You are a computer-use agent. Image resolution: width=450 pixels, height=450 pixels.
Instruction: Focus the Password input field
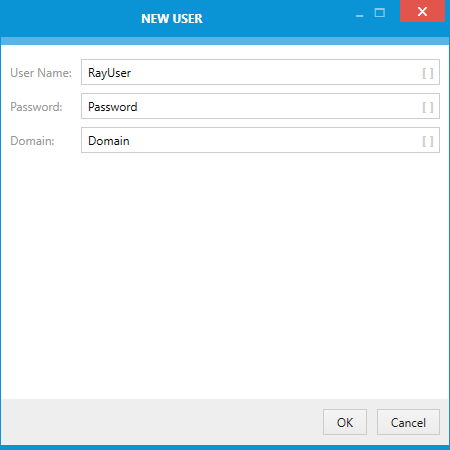click(x=260, y=106)
